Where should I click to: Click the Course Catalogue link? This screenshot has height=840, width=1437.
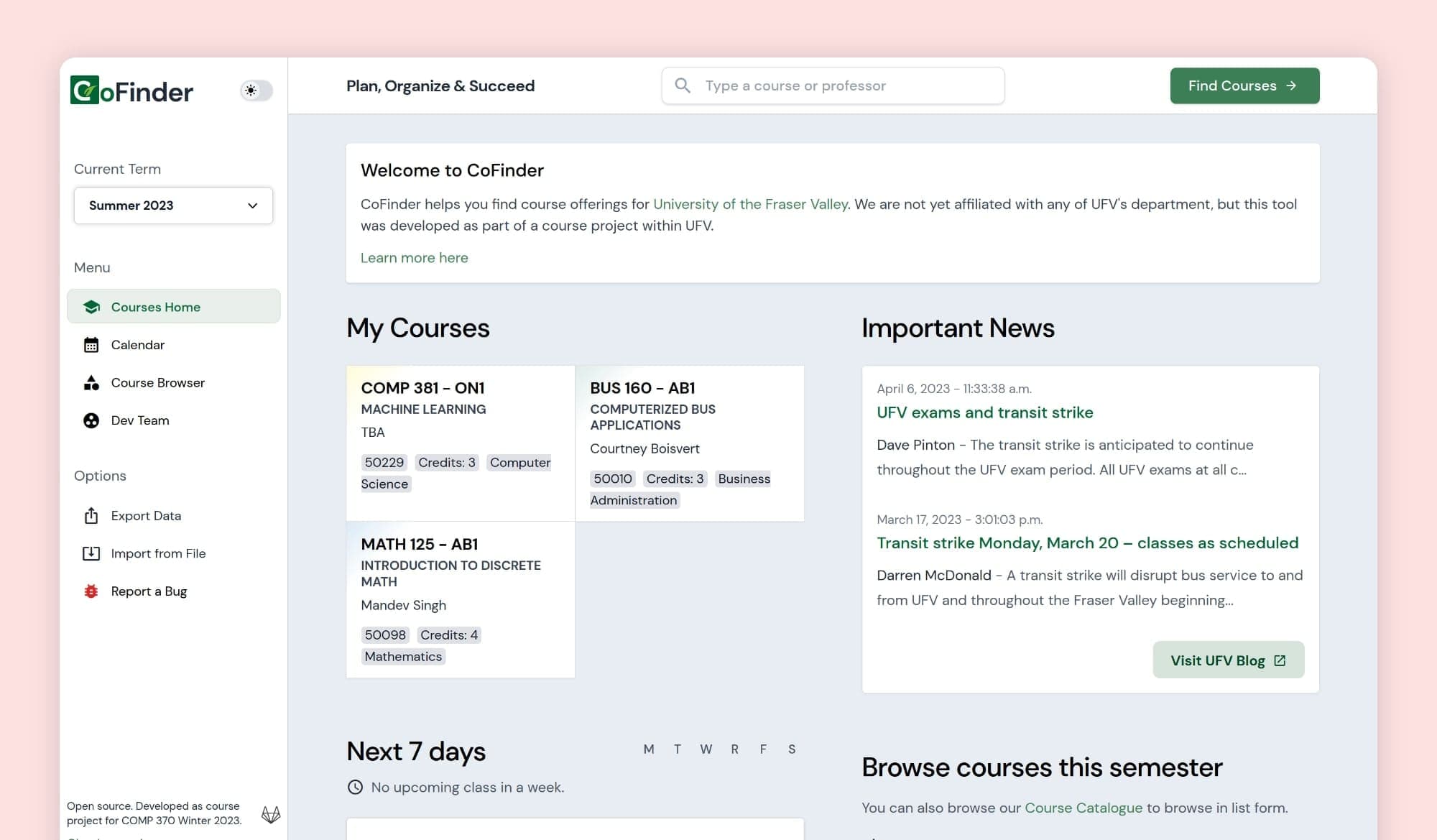[x=1083, y=808]
